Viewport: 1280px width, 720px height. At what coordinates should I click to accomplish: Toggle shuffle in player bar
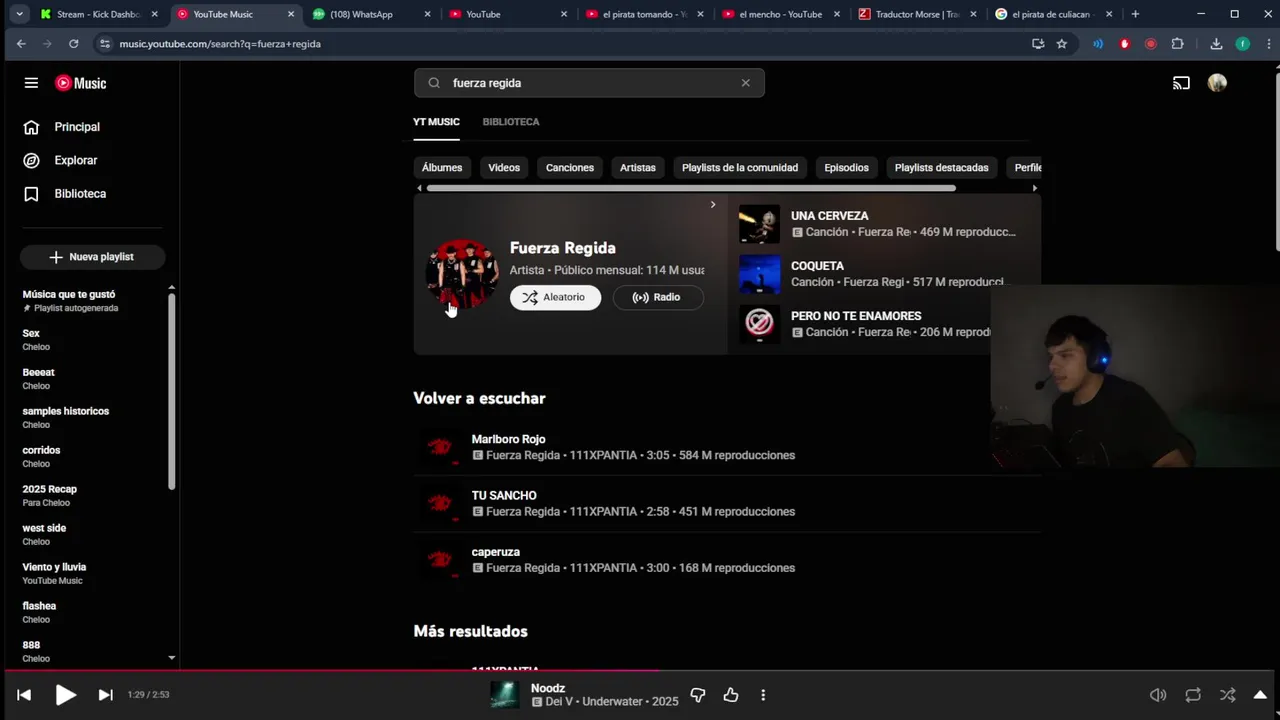click(x=1227, y=695)
